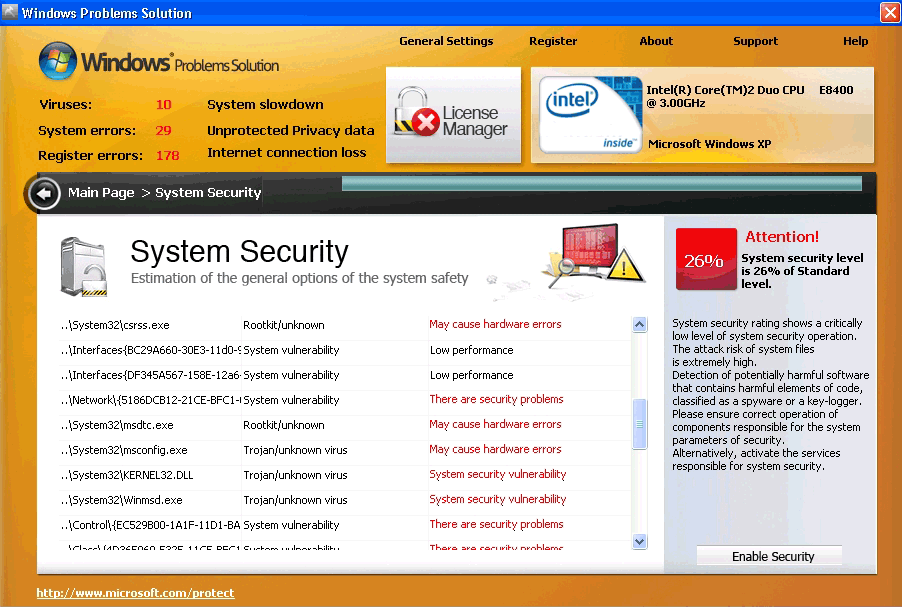Click scroll up arrow in results list
902x607 pixels.
640,325
